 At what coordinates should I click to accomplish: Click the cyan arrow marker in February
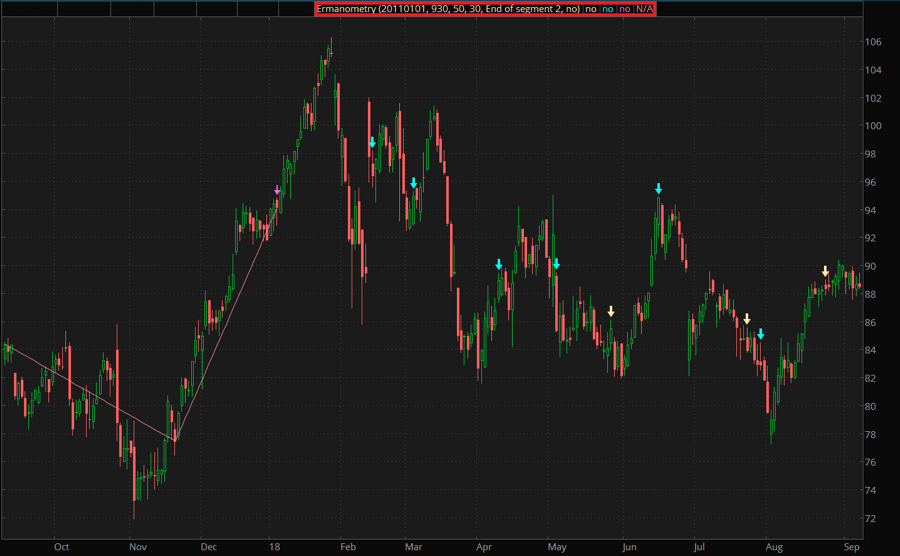coord(372,143)
